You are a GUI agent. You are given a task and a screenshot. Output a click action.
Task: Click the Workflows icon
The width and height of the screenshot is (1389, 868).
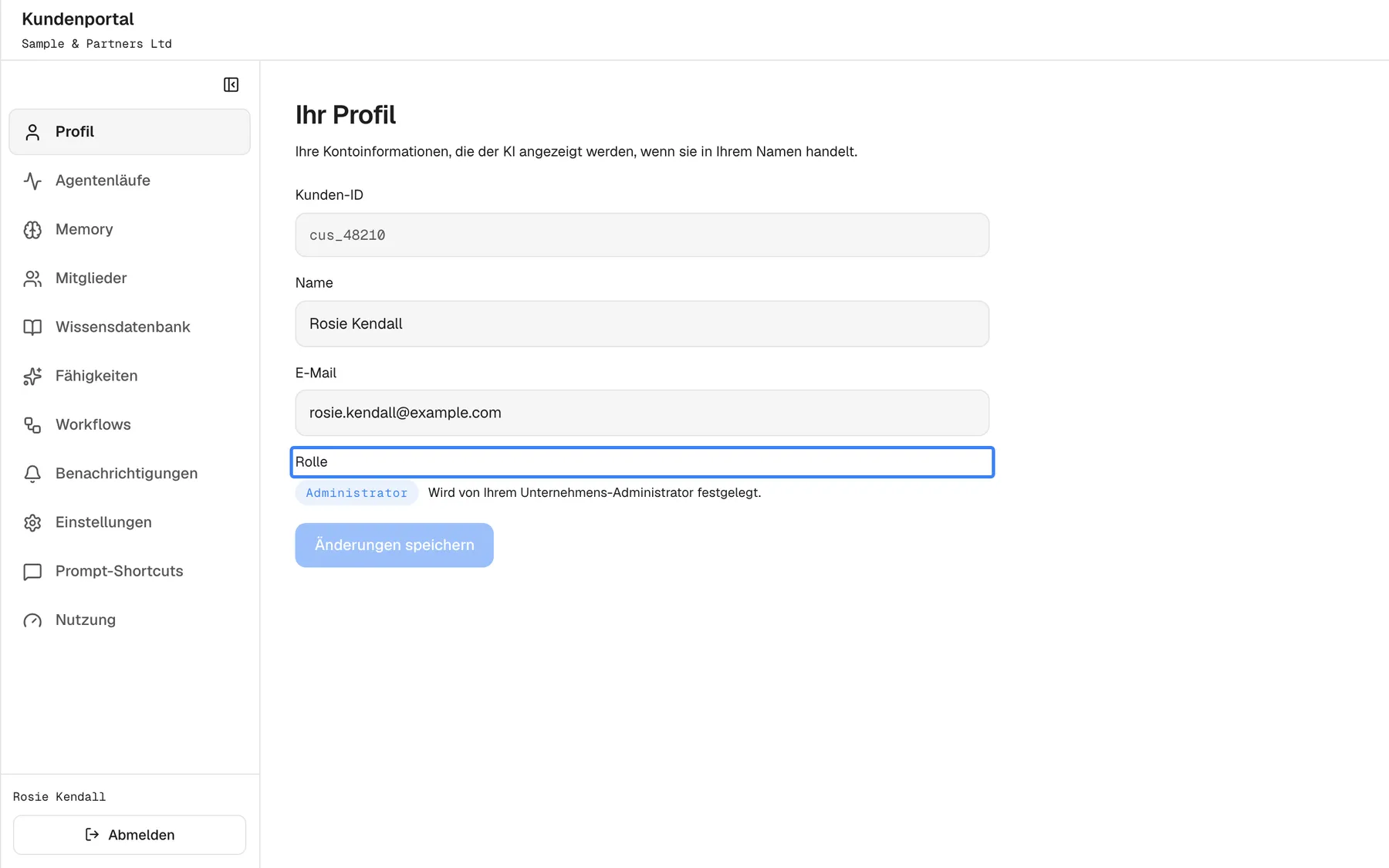pyautogui.click(x=32, y=425)
